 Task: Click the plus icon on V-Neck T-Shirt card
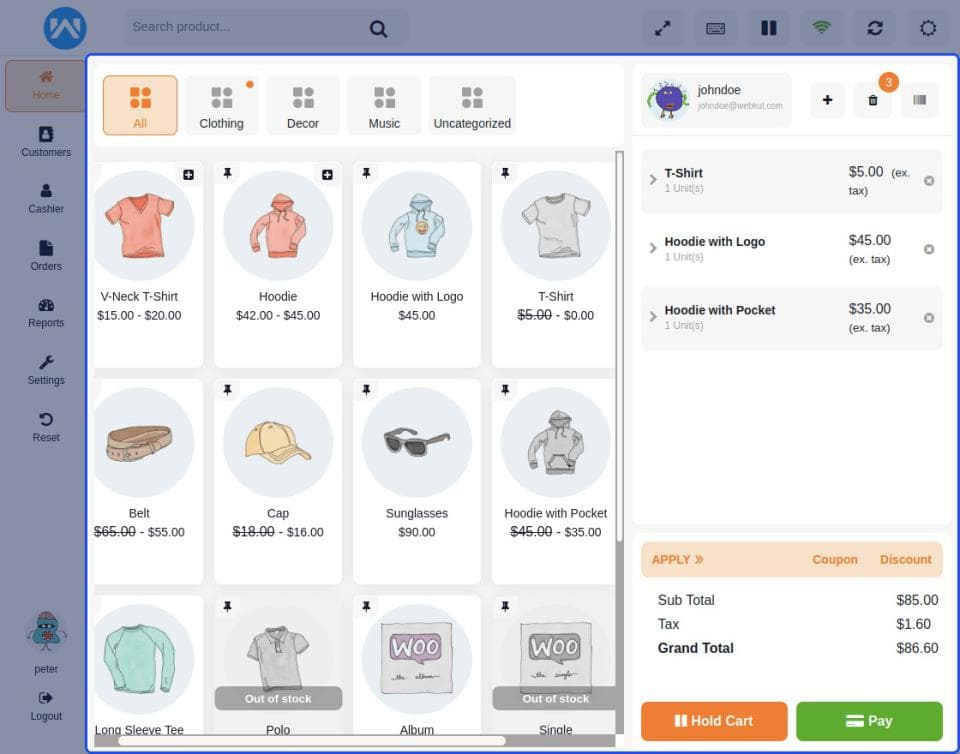189,175
